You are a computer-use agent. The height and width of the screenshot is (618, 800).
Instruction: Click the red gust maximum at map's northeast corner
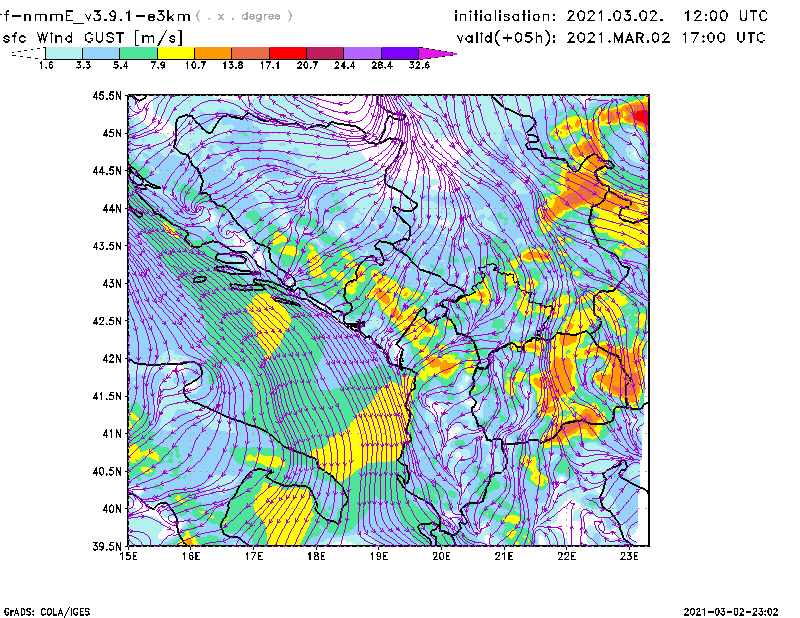[x=642, y=117]
